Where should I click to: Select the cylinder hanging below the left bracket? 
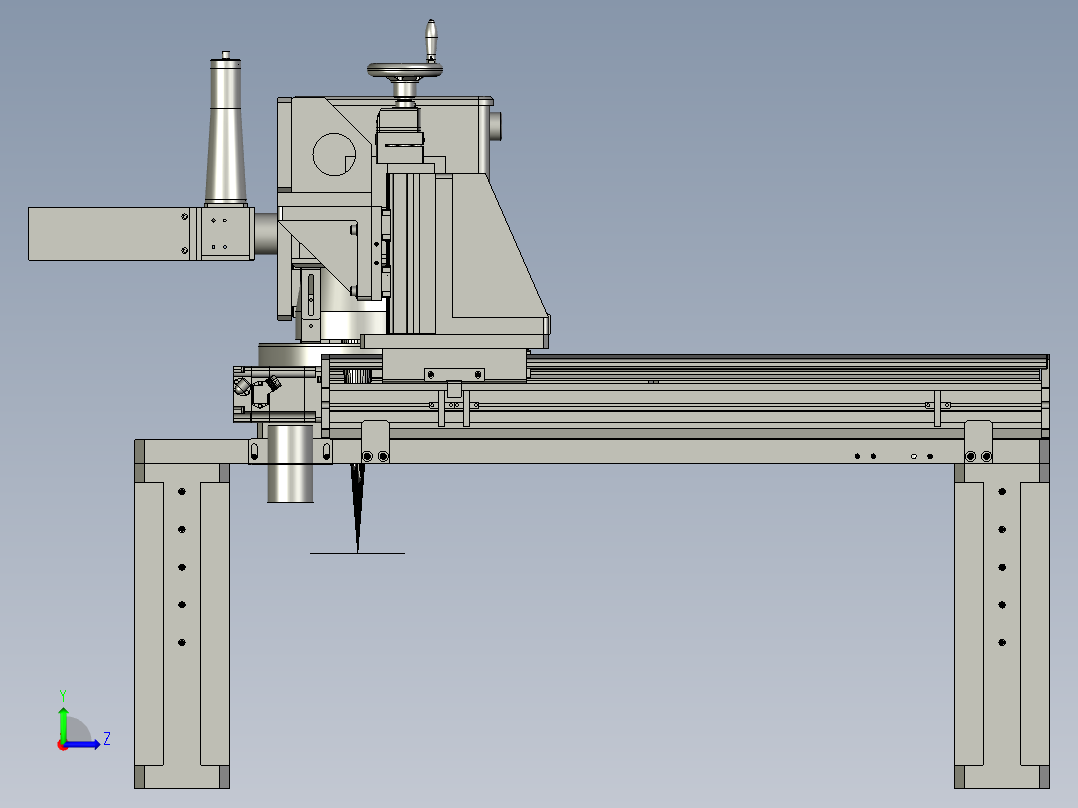[x=290, y=463]
